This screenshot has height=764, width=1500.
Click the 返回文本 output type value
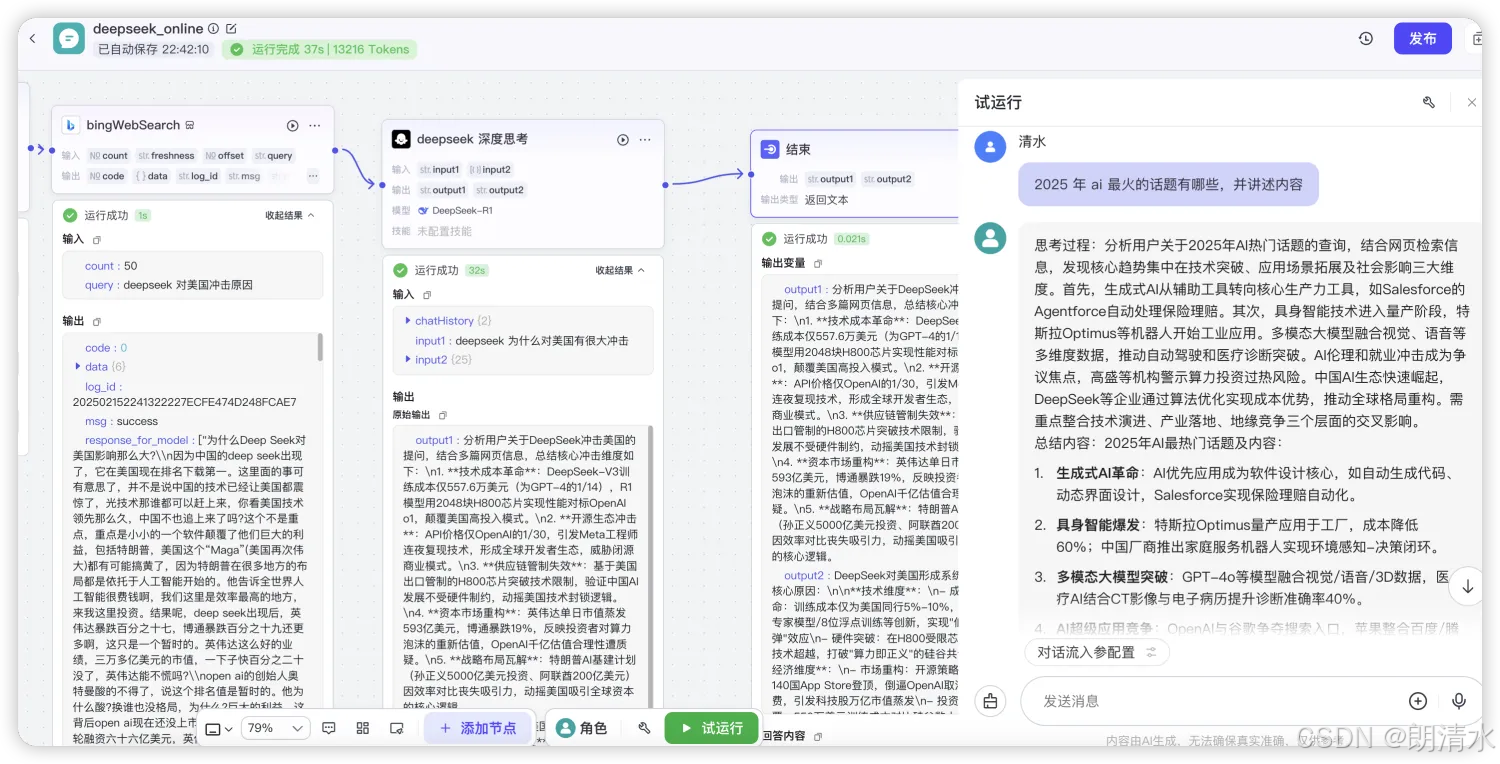[826, 199]
